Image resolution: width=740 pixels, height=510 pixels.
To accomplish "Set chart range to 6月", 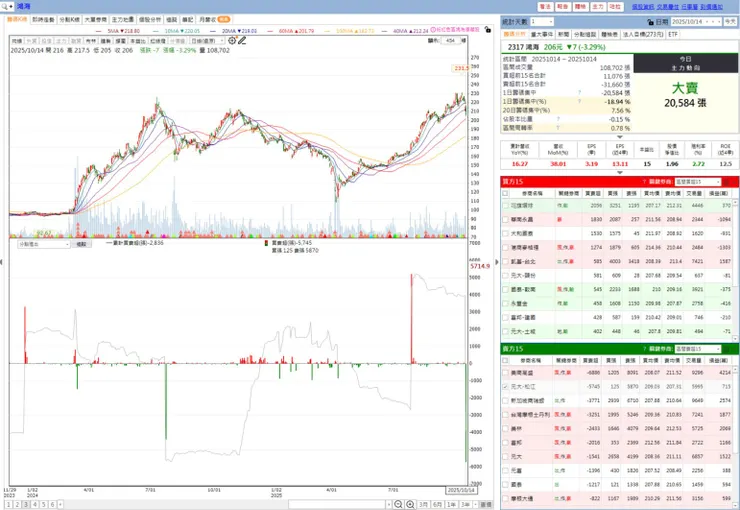I will point(437,504).
